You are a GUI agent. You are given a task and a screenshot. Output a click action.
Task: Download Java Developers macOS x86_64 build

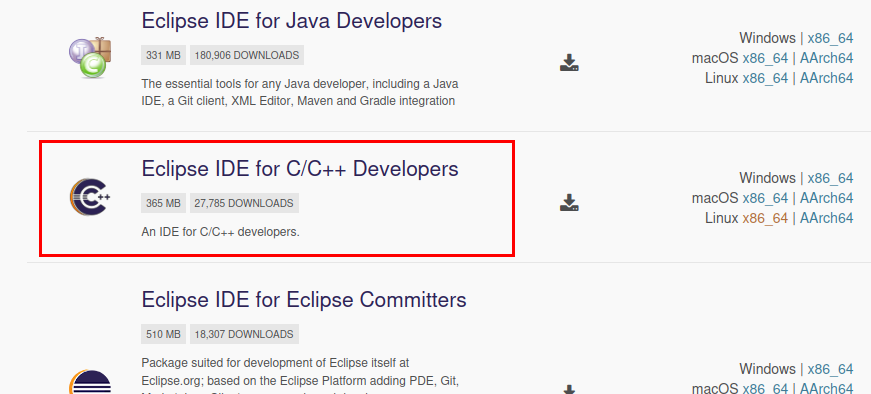[765, 58]
